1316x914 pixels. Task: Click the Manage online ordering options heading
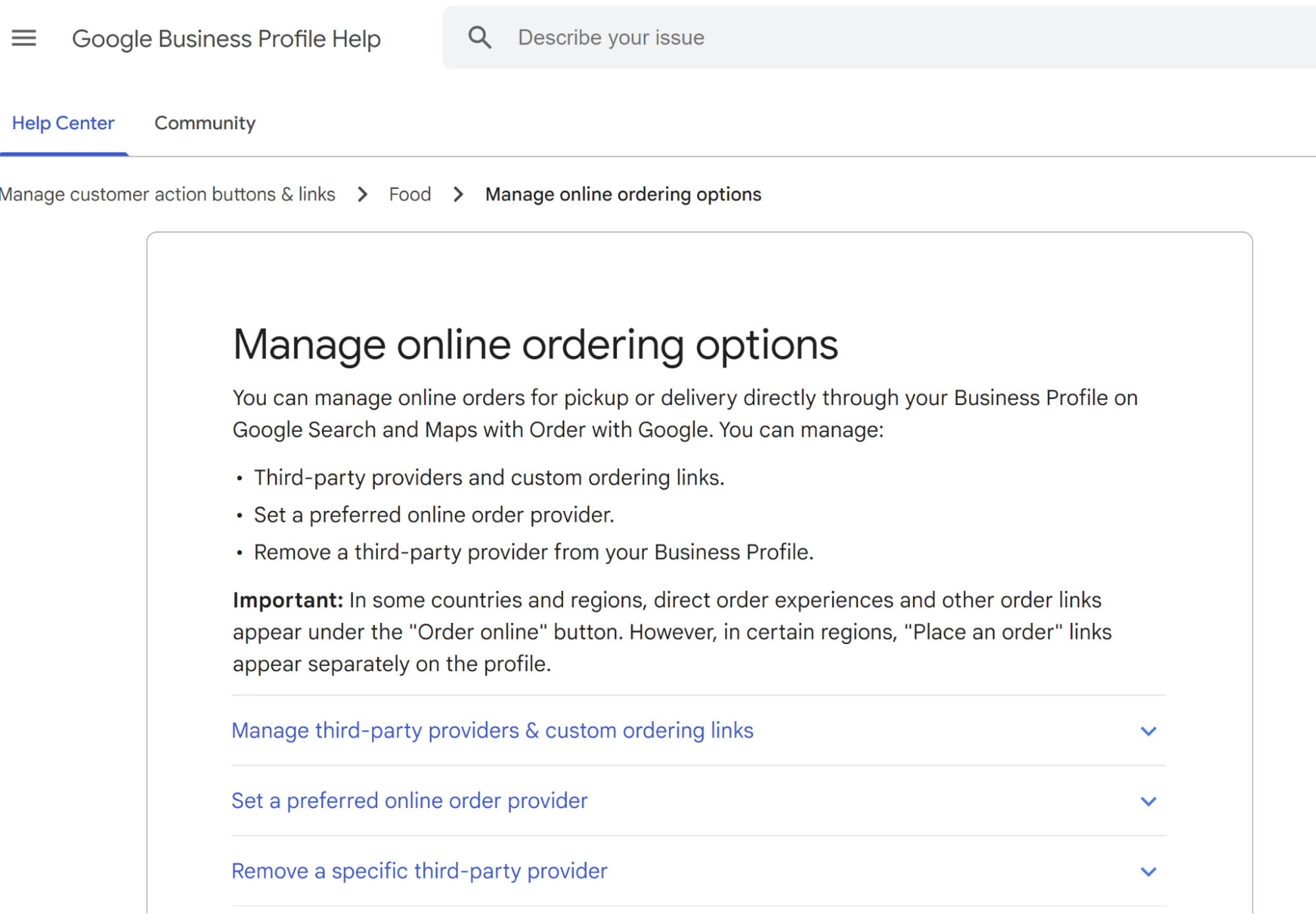(x=535, y=344)
